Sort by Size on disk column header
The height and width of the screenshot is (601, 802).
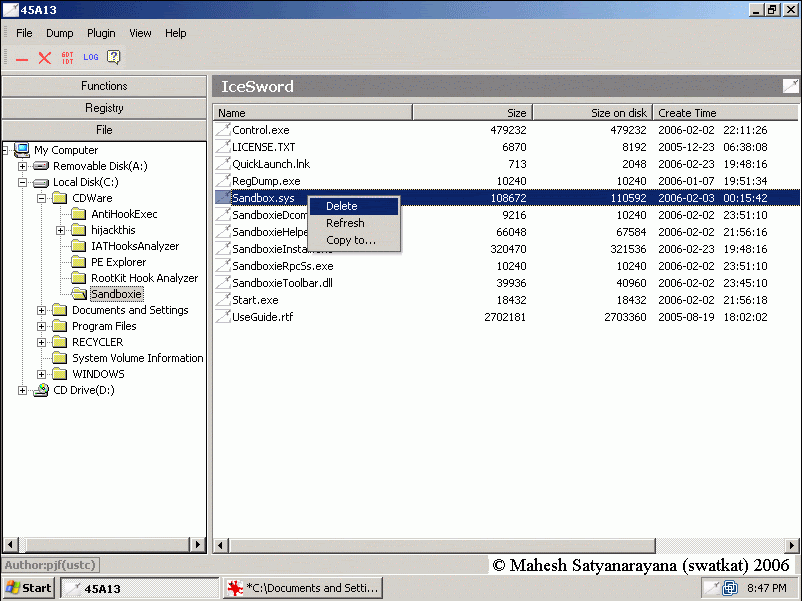(593, 113)
